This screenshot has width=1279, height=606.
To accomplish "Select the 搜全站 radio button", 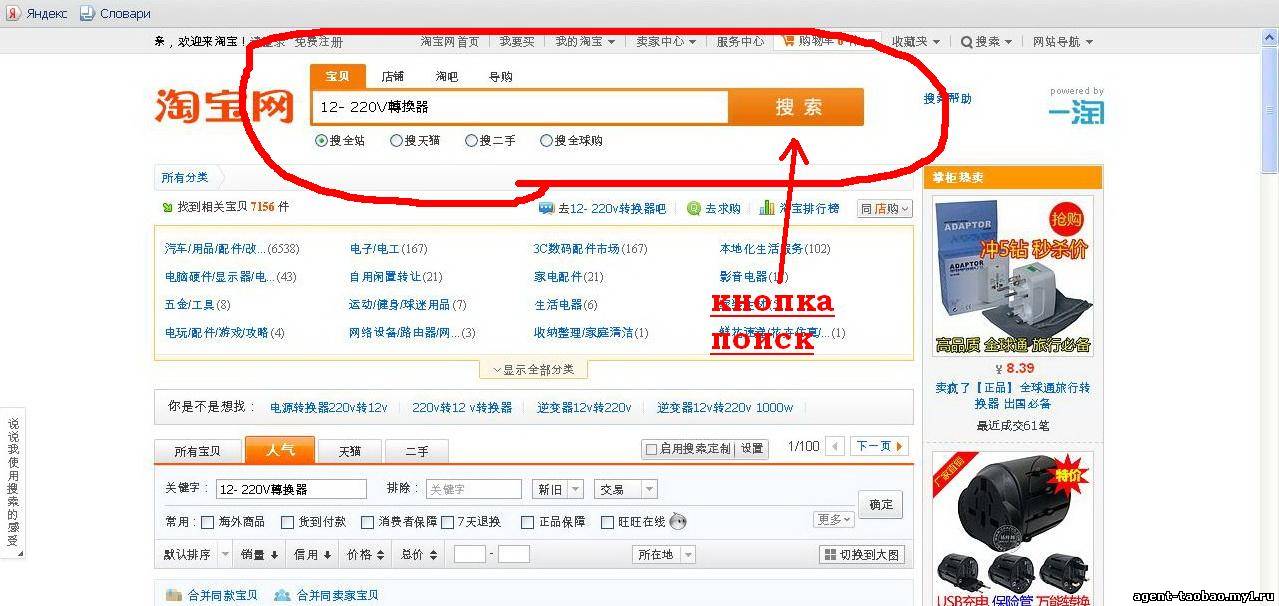I will point(321,141).
